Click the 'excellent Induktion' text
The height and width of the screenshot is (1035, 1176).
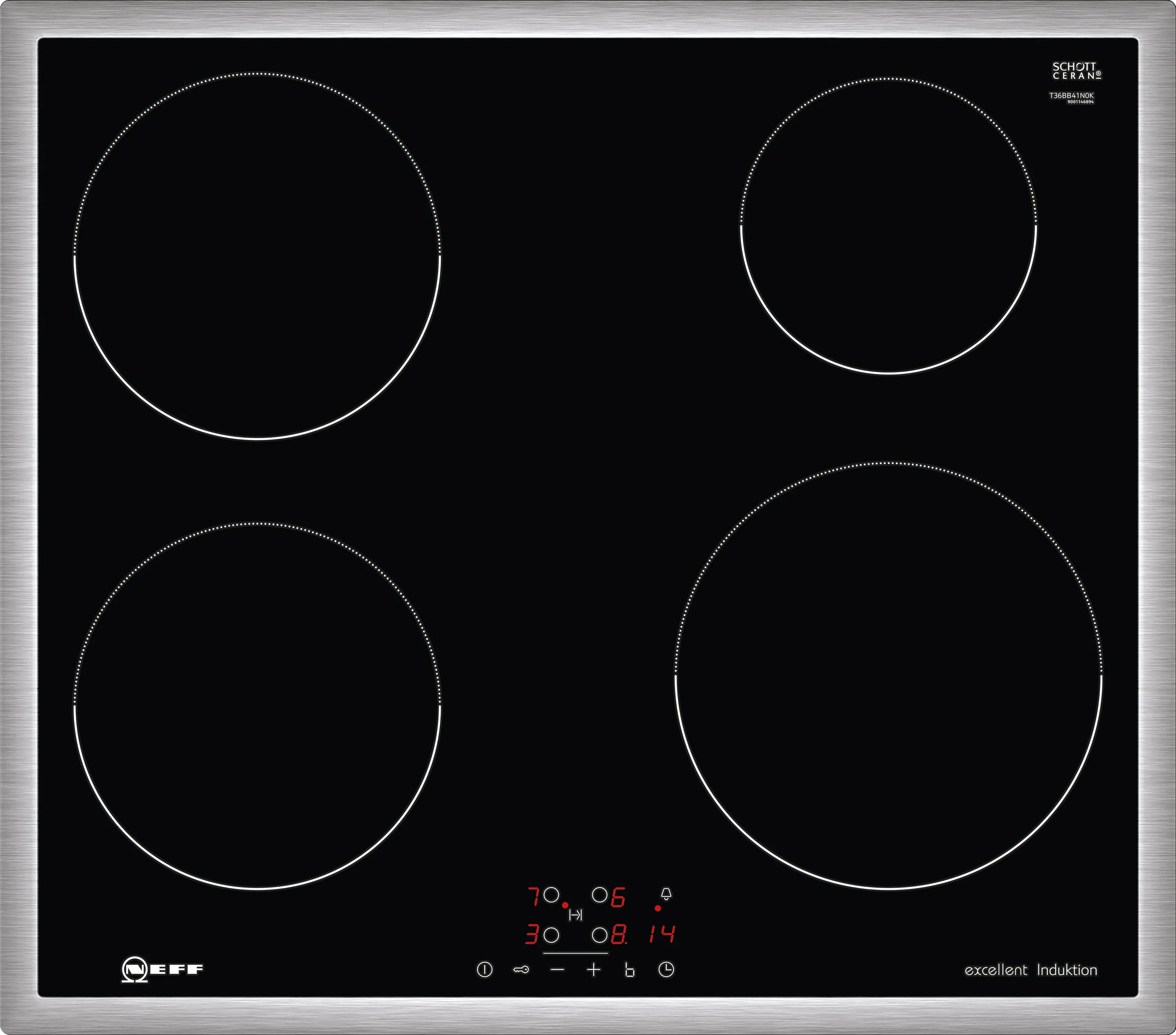1031,970
